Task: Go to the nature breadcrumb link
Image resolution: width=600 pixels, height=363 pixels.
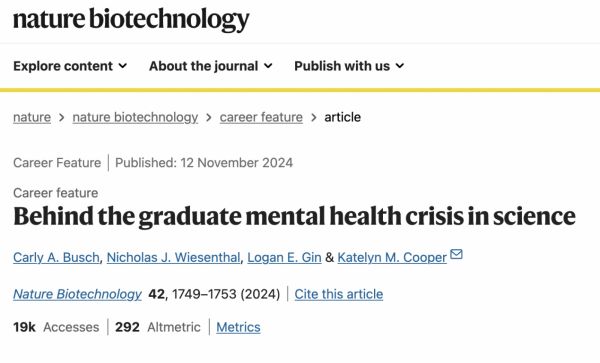Action: [x=32, y=117]
